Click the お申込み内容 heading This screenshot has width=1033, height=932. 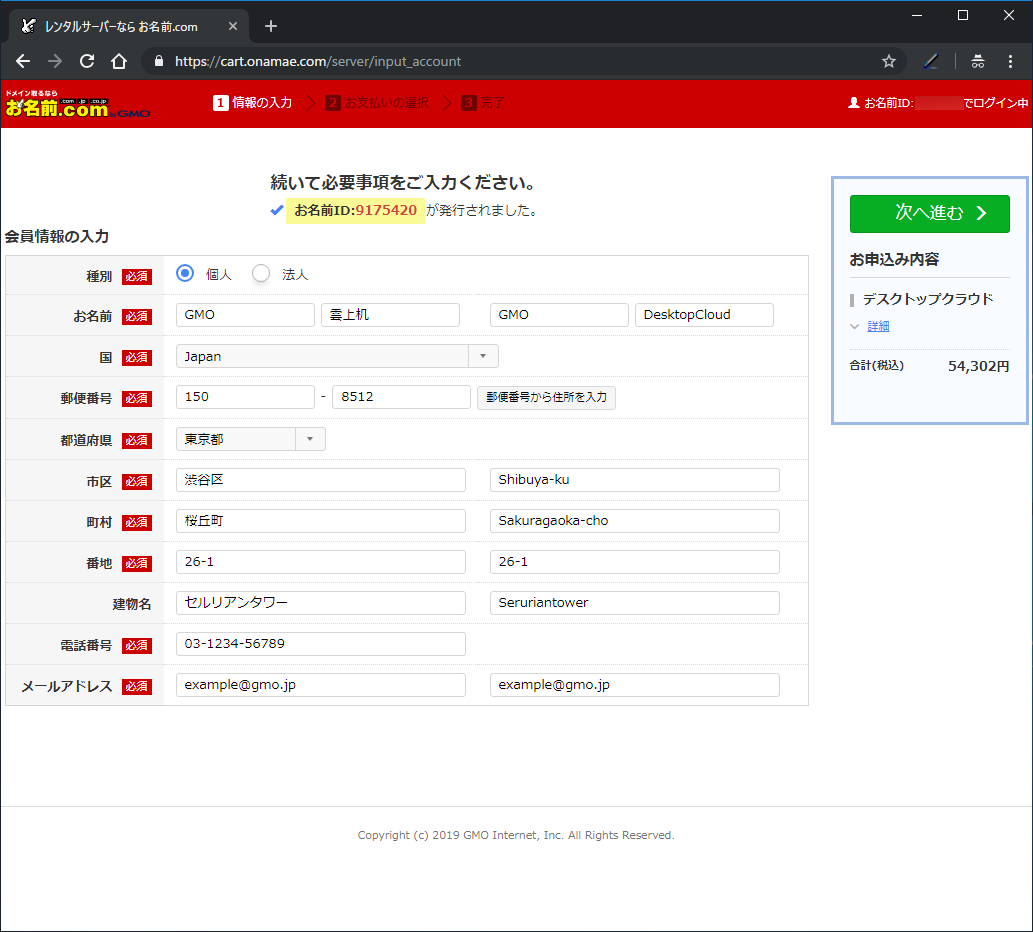(894, 260)
